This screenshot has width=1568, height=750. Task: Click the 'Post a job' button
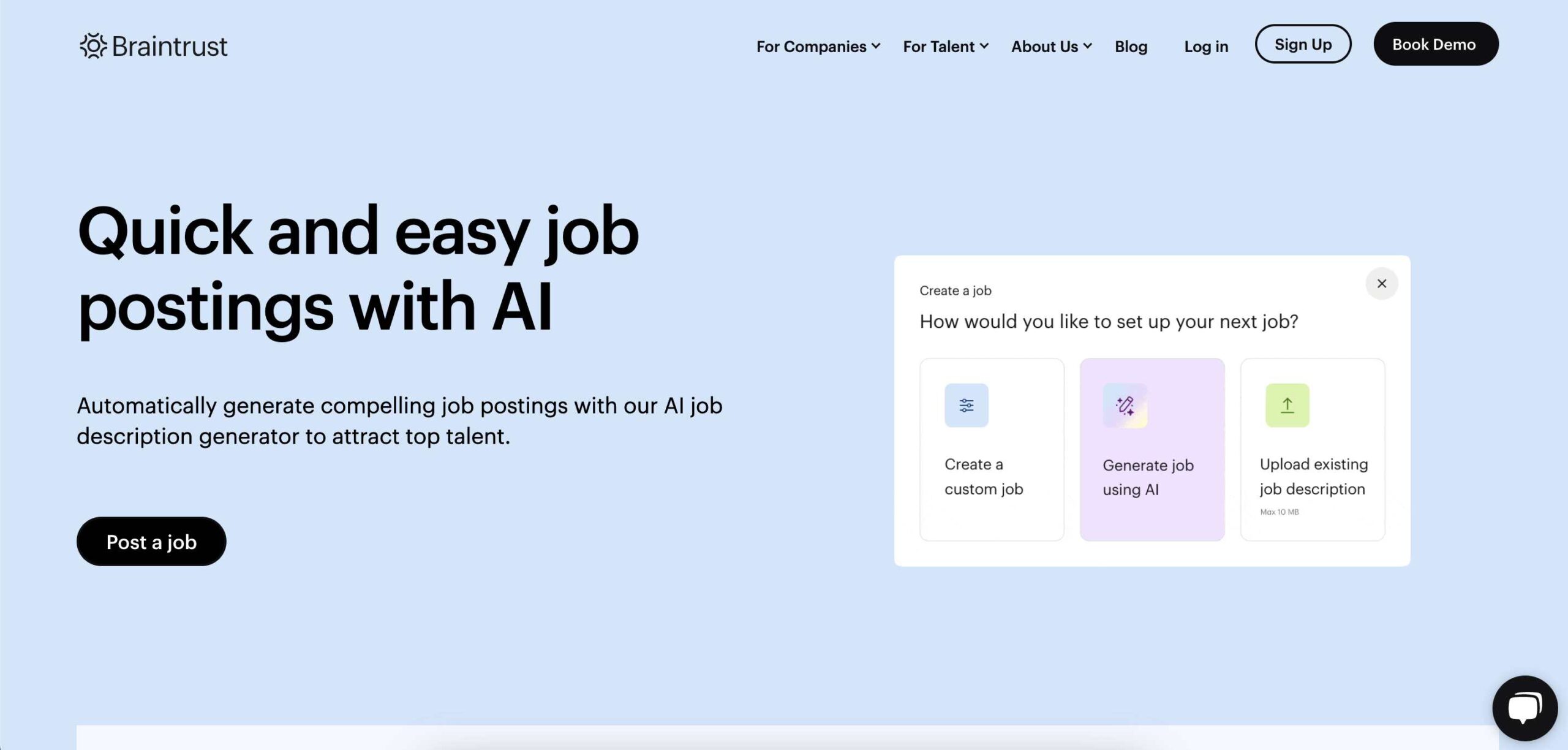pos(151,541)
